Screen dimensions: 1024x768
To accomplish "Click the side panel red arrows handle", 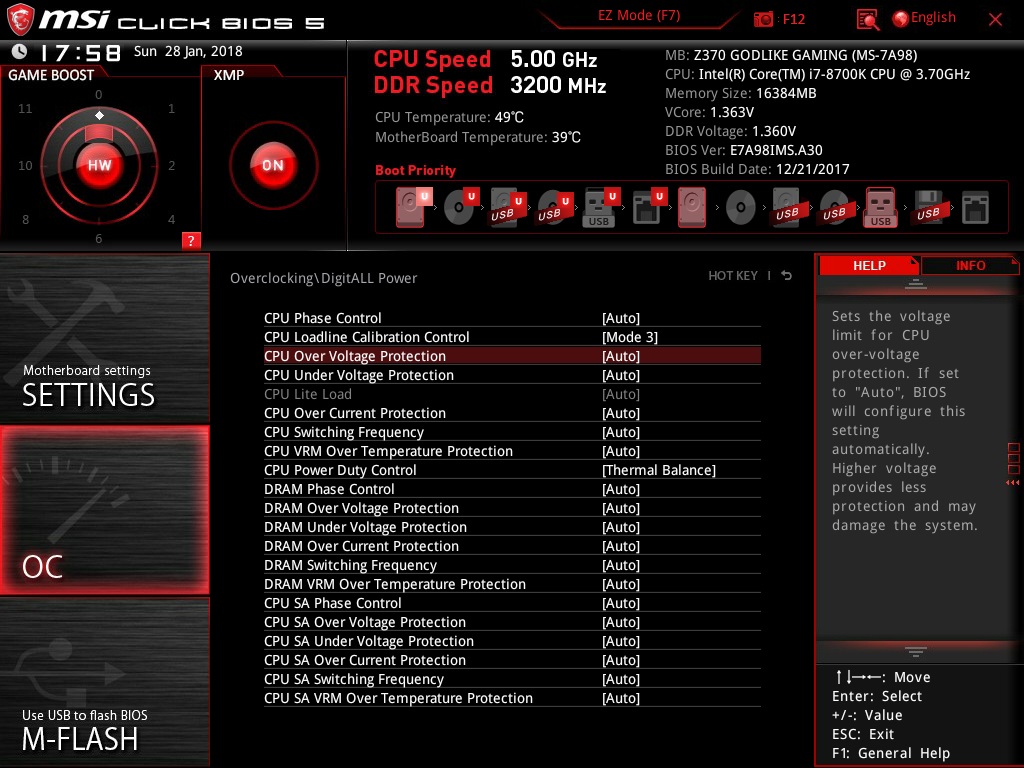I will 1012,483.
